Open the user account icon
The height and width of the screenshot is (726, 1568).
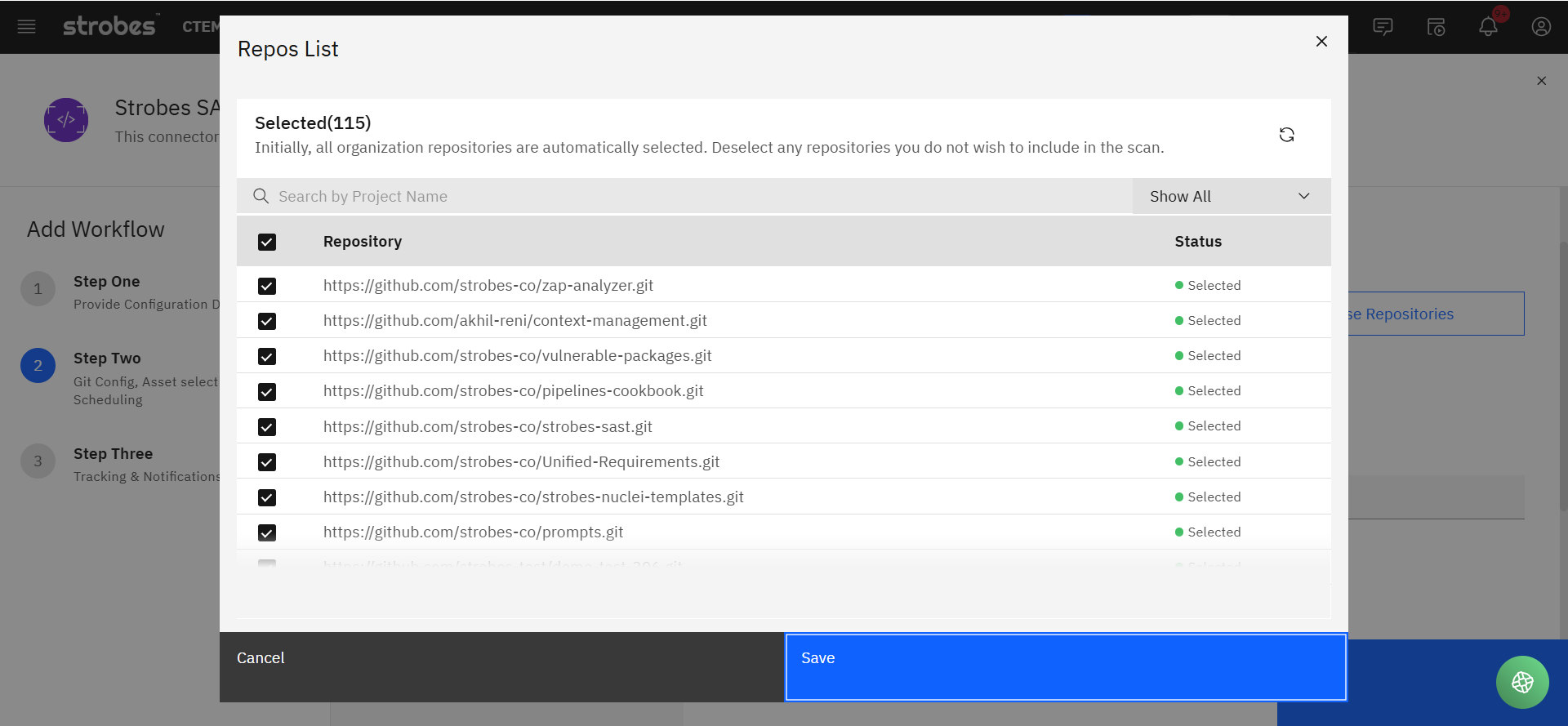click(x=1541, y=27)
